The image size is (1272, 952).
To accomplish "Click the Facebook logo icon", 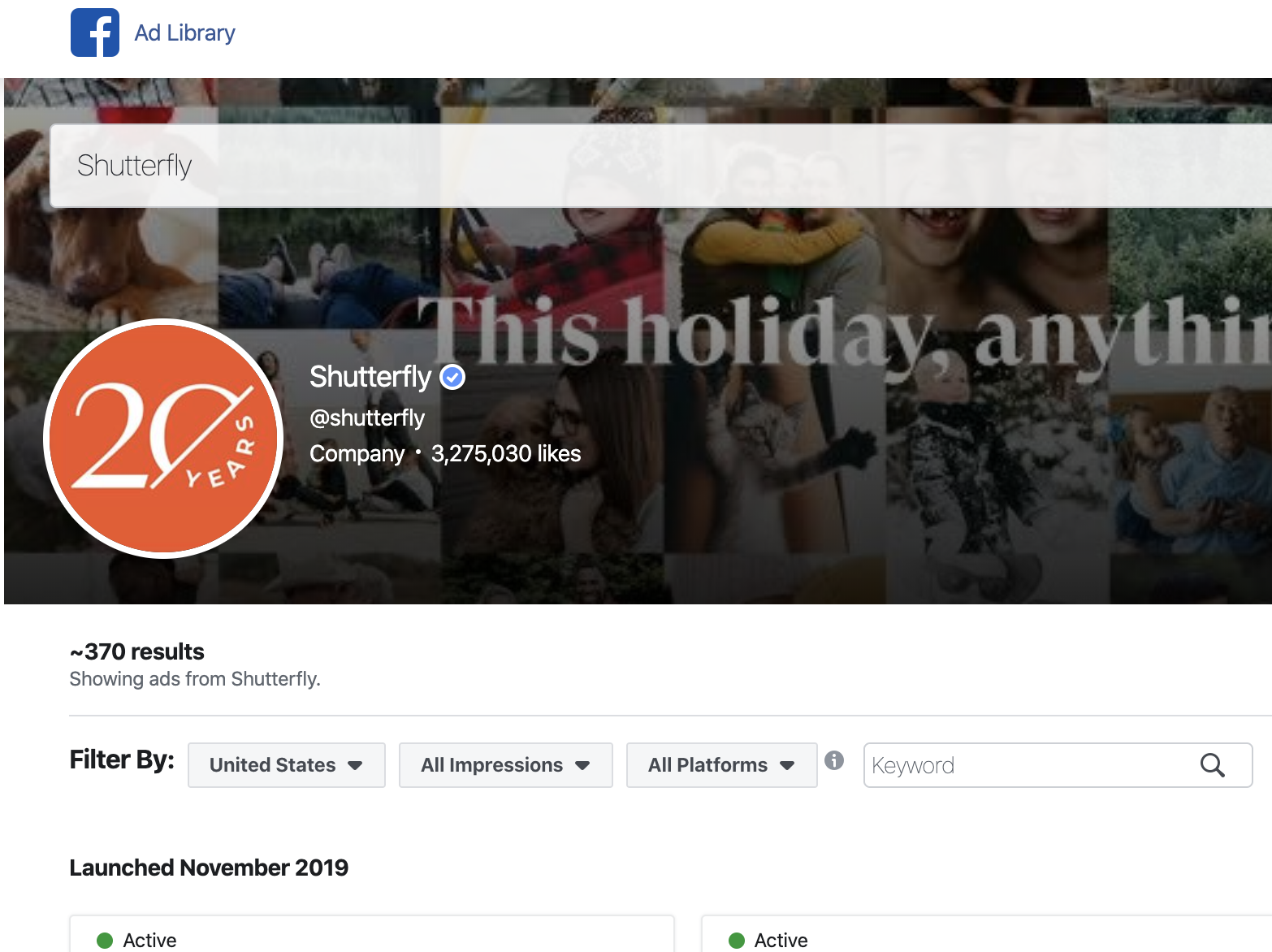I will [x=95, y=32].
